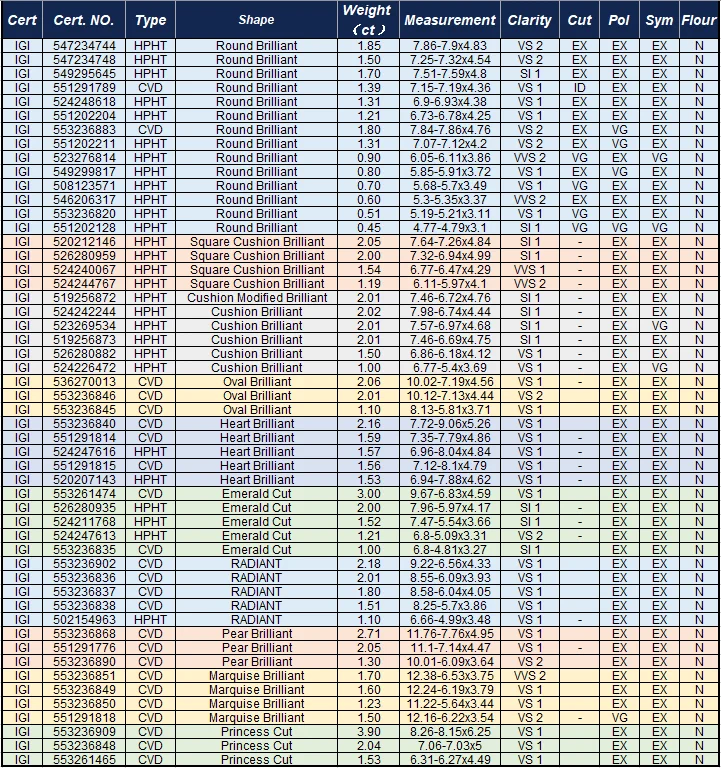Click cert number 553236850
Viewport: 721px width, 768px height.
tap(84, 704)
